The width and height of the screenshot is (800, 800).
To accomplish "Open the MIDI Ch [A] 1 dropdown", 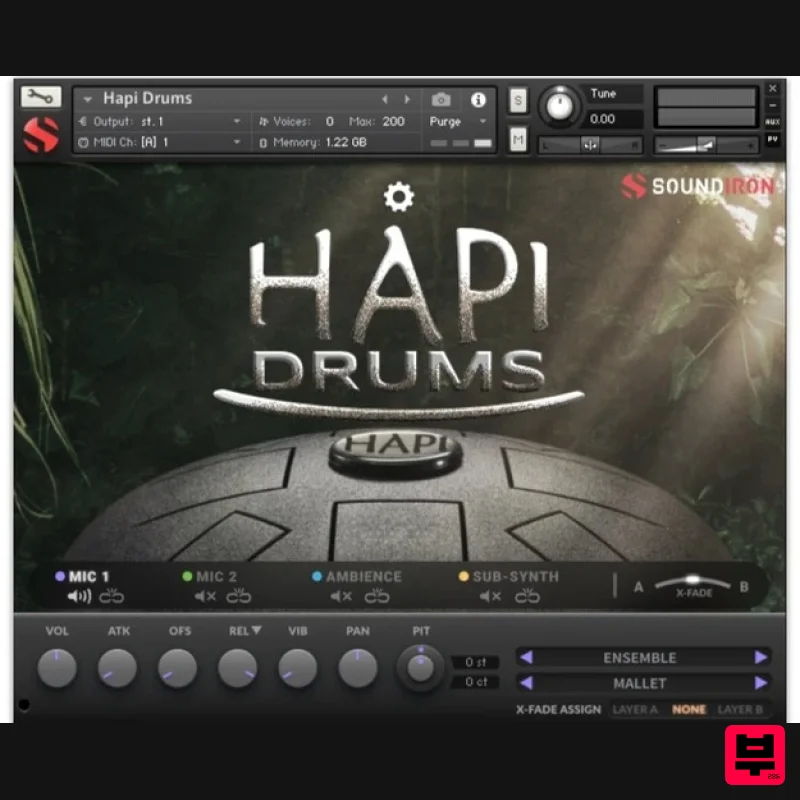I will tap(162, 142).
